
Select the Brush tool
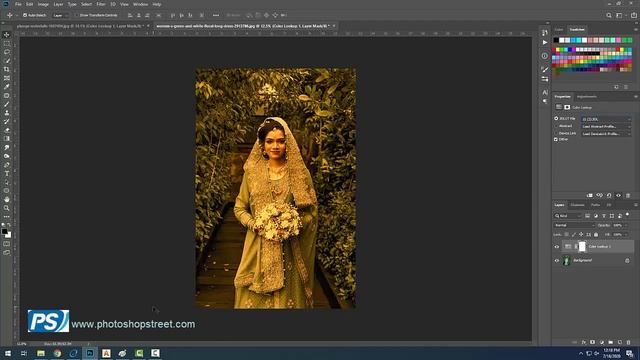coord(7,104)
